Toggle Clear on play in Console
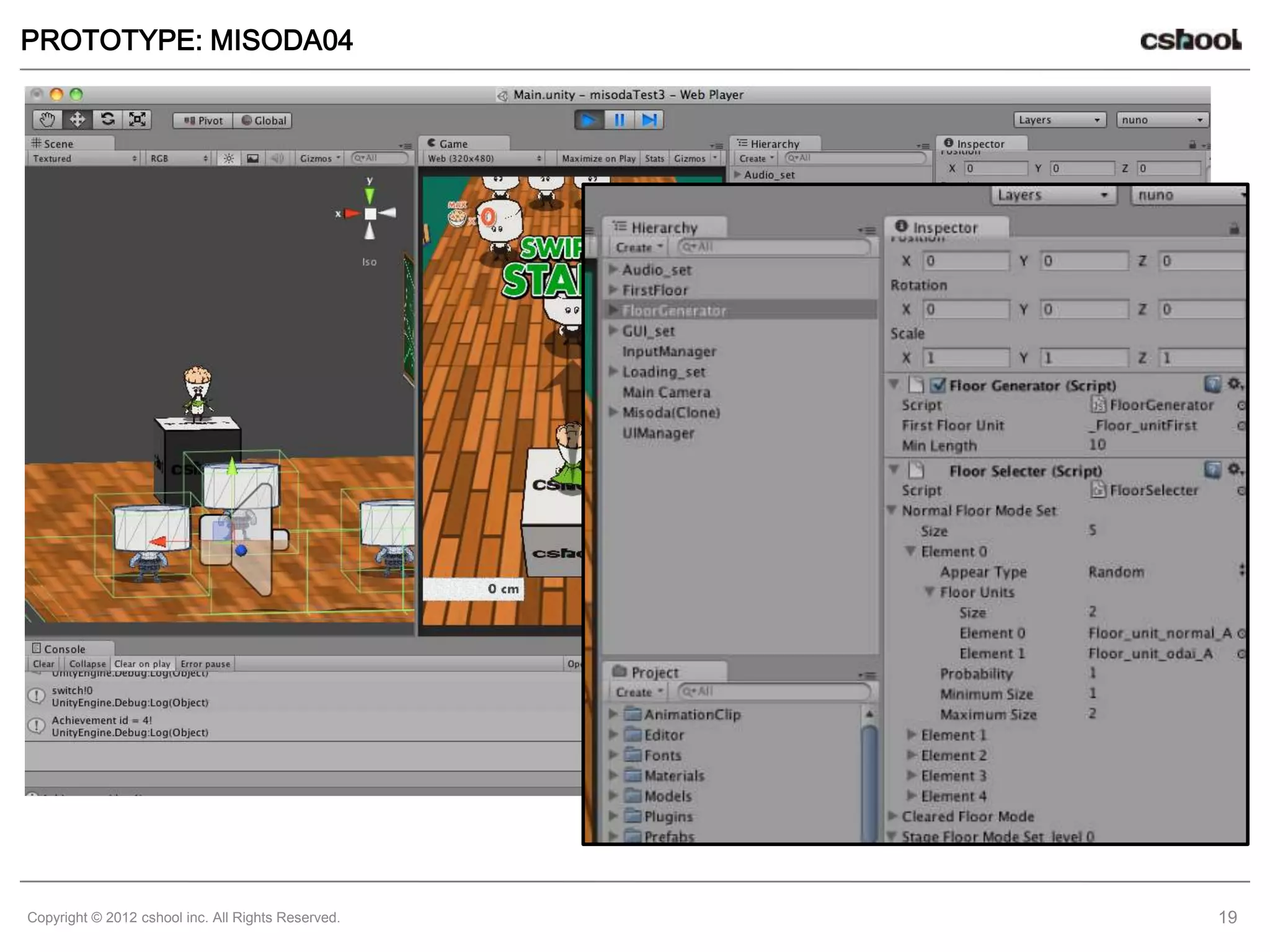The width and height of the screenshot is (1270, 952). click(x=142, y=664)
